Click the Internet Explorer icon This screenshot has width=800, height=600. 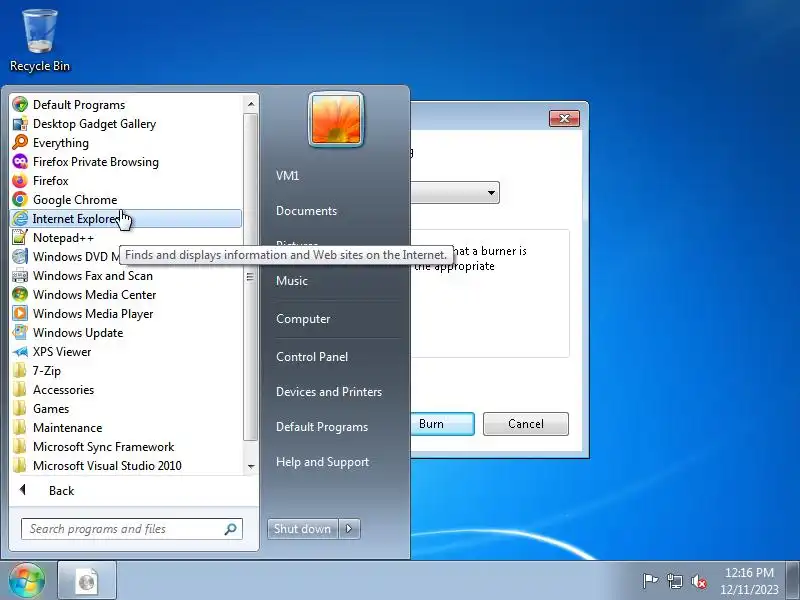click(x=20, y=218)
